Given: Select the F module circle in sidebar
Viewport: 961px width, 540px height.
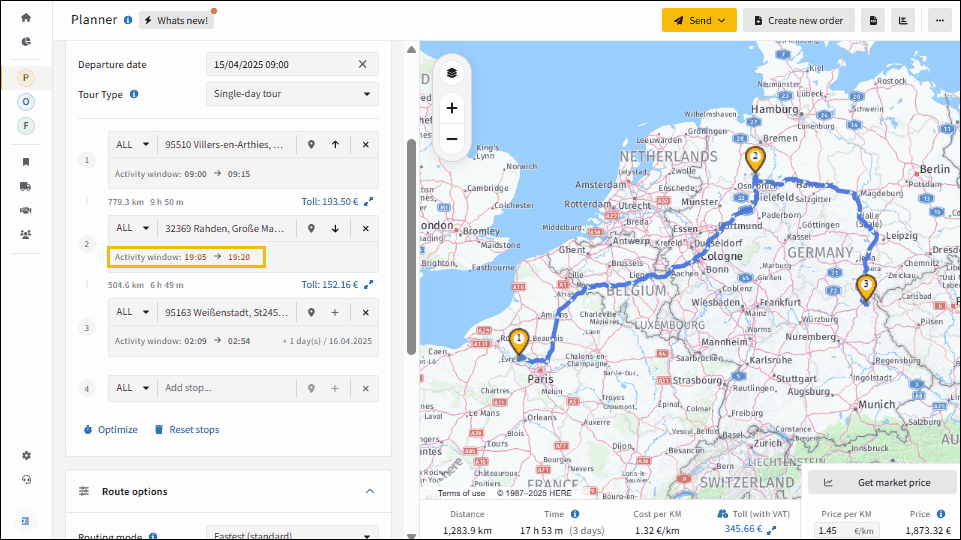Looking at the screenshot, I should click(x=26, y=126).
